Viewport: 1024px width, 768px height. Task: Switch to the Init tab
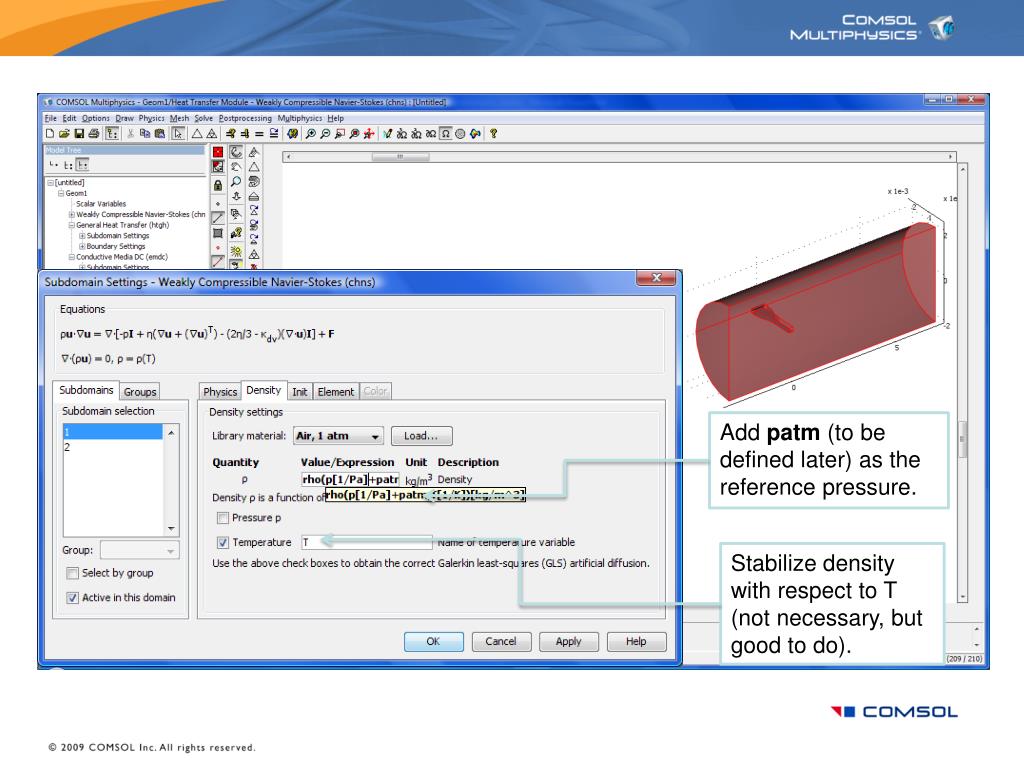(x=300, y=392)
